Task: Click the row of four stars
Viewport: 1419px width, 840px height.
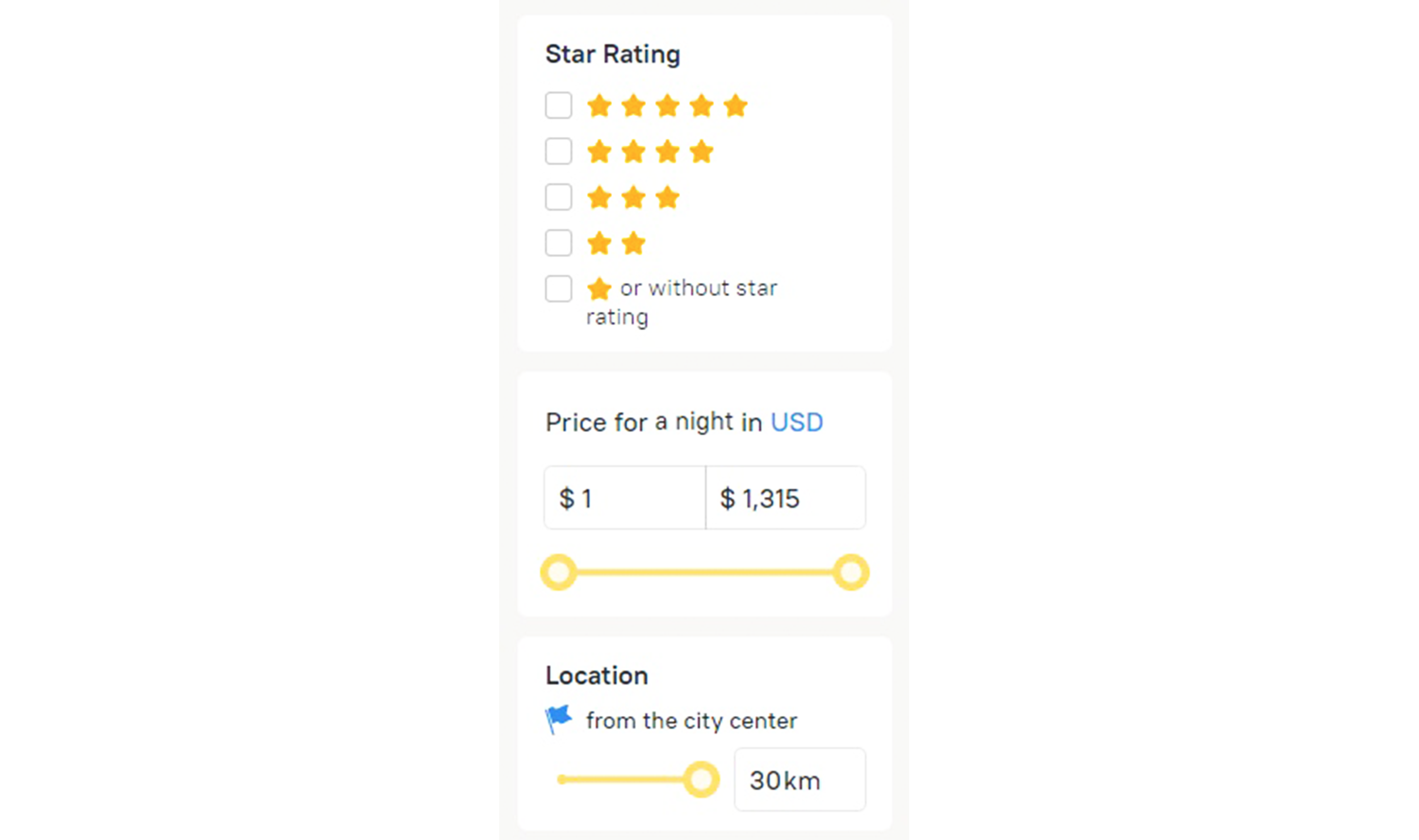Action: pos(650,152)
